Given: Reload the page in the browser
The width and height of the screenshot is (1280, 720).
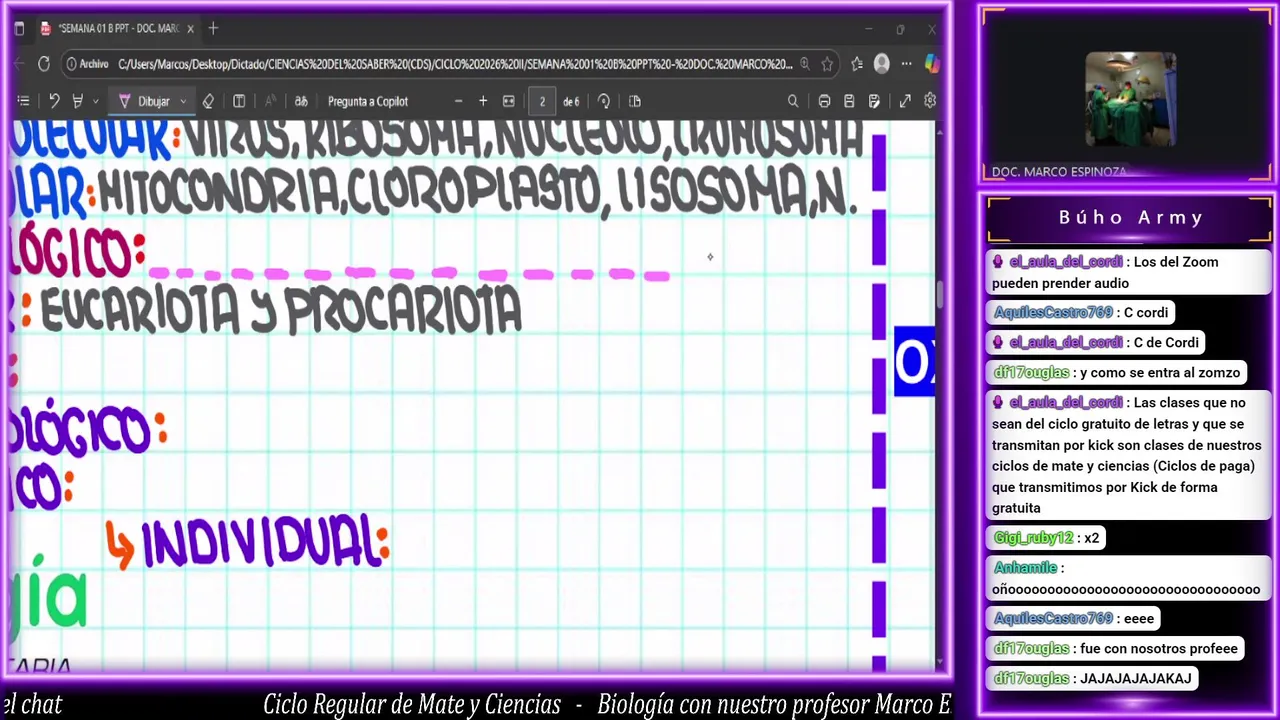Looking at the screenshot, I should (x=44, y=64).
